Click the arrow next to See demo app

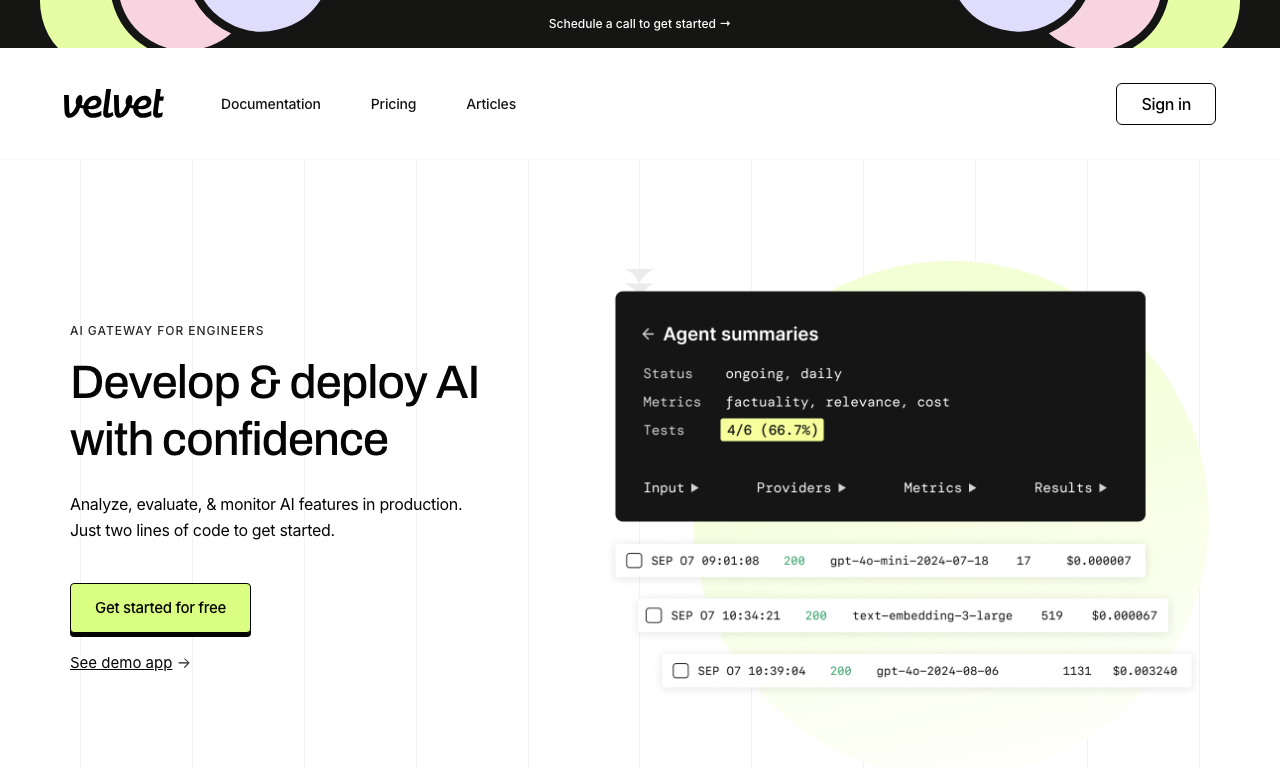(x=184, y=663)
